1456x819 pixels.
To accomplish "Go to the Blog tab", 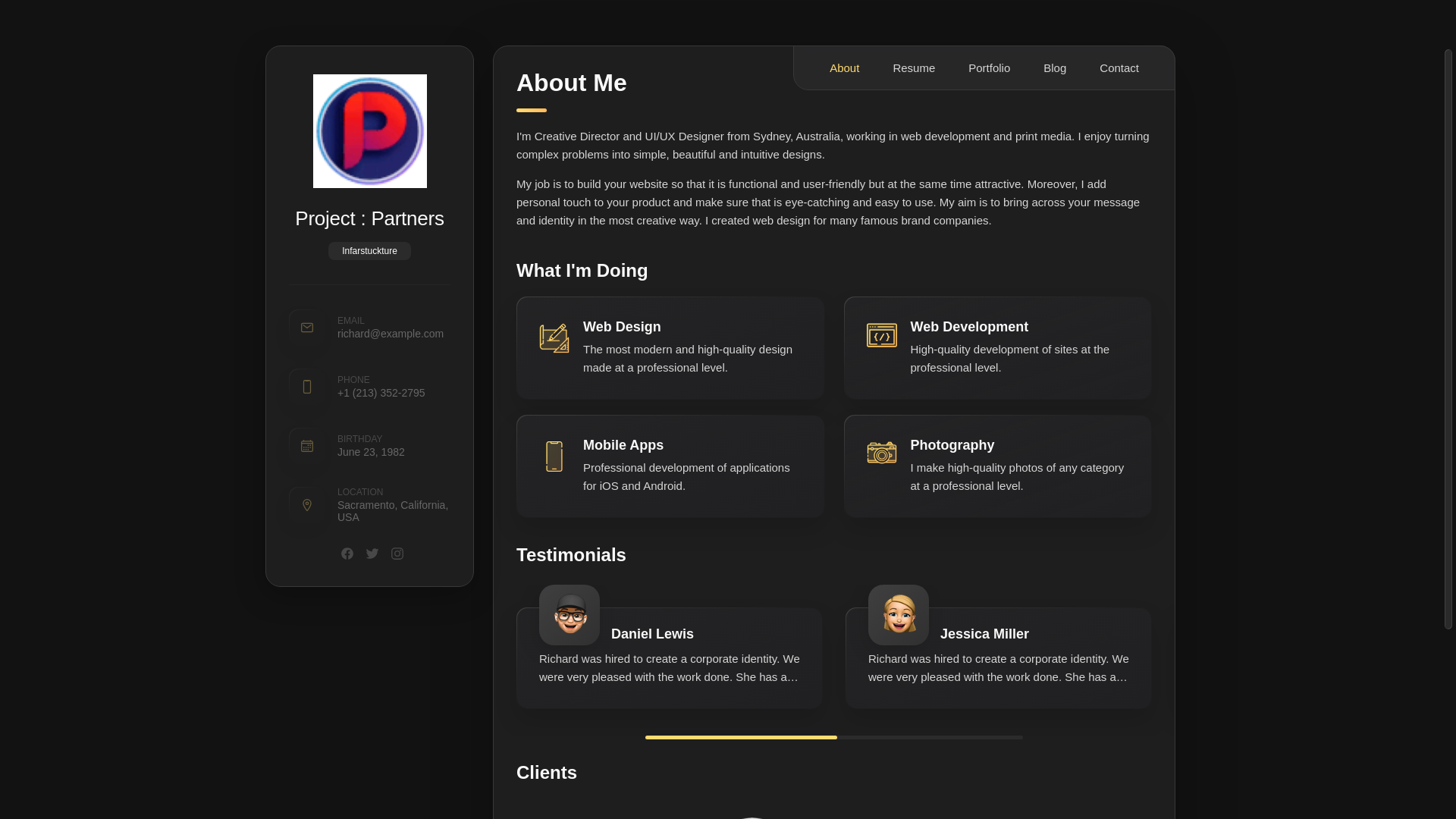I will pos(1055,68).
